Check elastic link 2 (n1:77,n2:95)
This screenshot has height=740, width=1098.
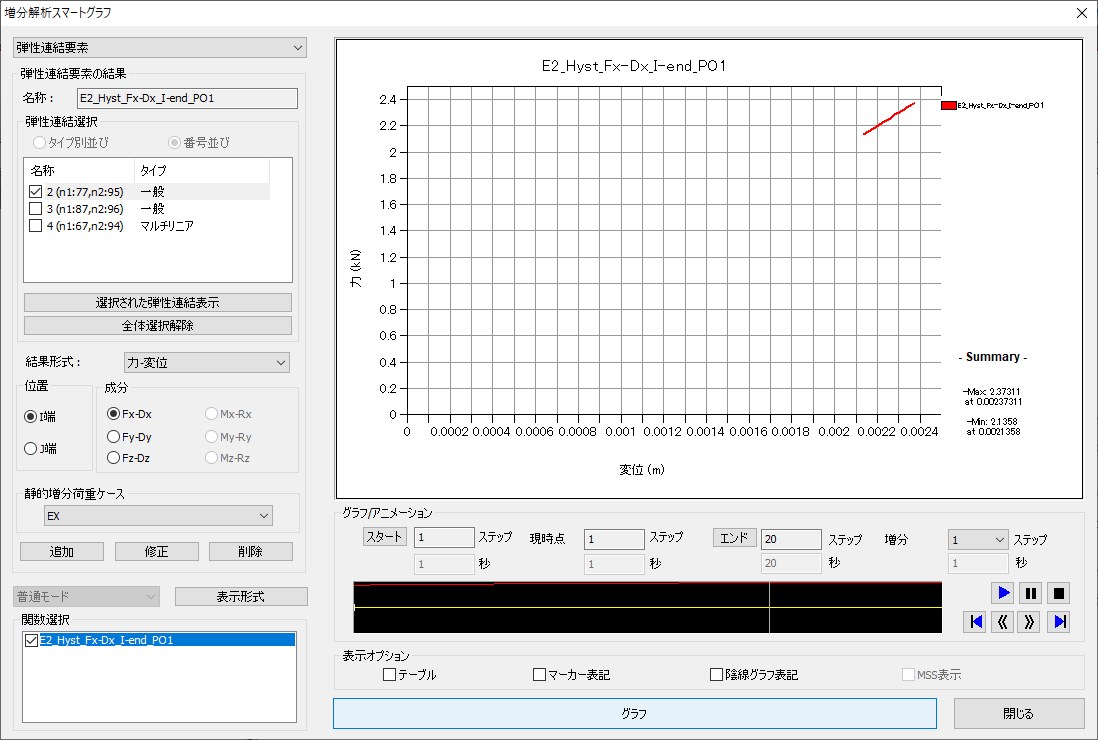coord(36,191)
